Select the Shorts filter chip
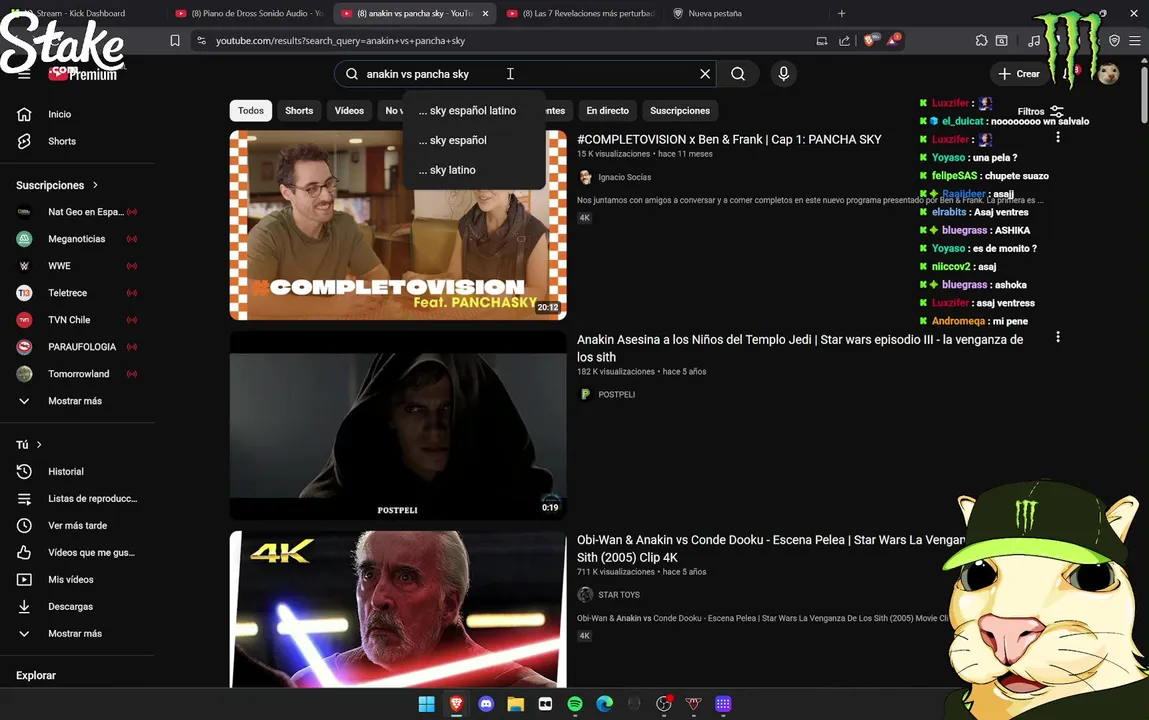Screen dimensions: 1149x720 pyautogui.click(x=299, y=111)
